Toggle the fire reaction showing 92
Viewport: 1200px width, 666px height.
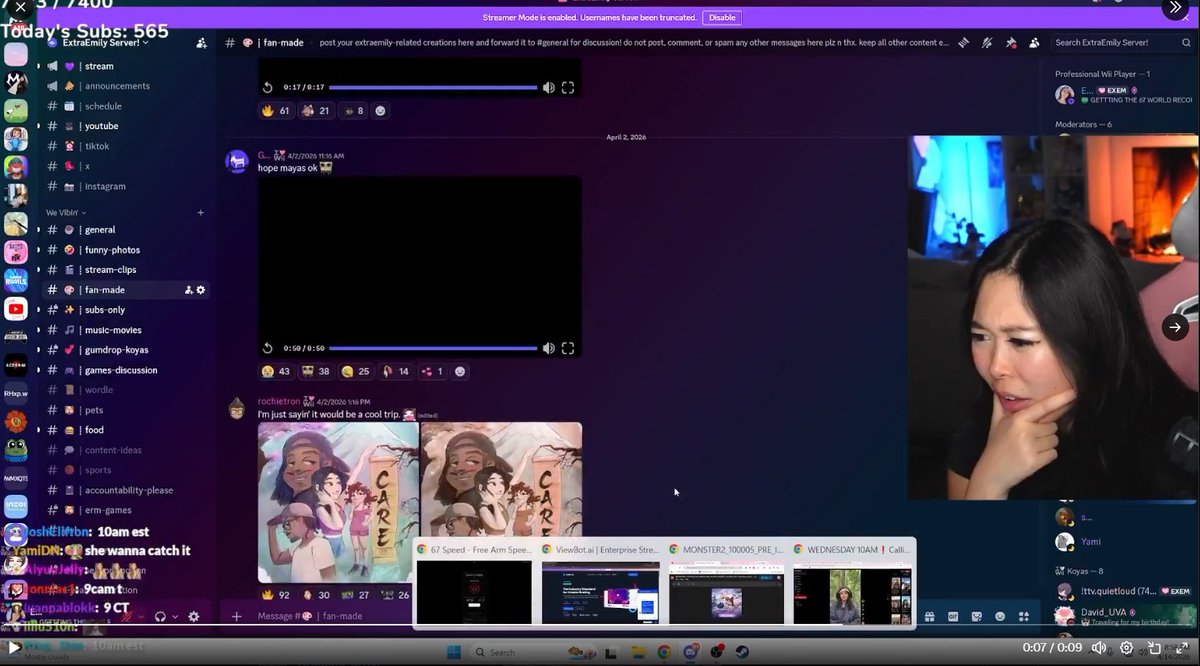276,595
